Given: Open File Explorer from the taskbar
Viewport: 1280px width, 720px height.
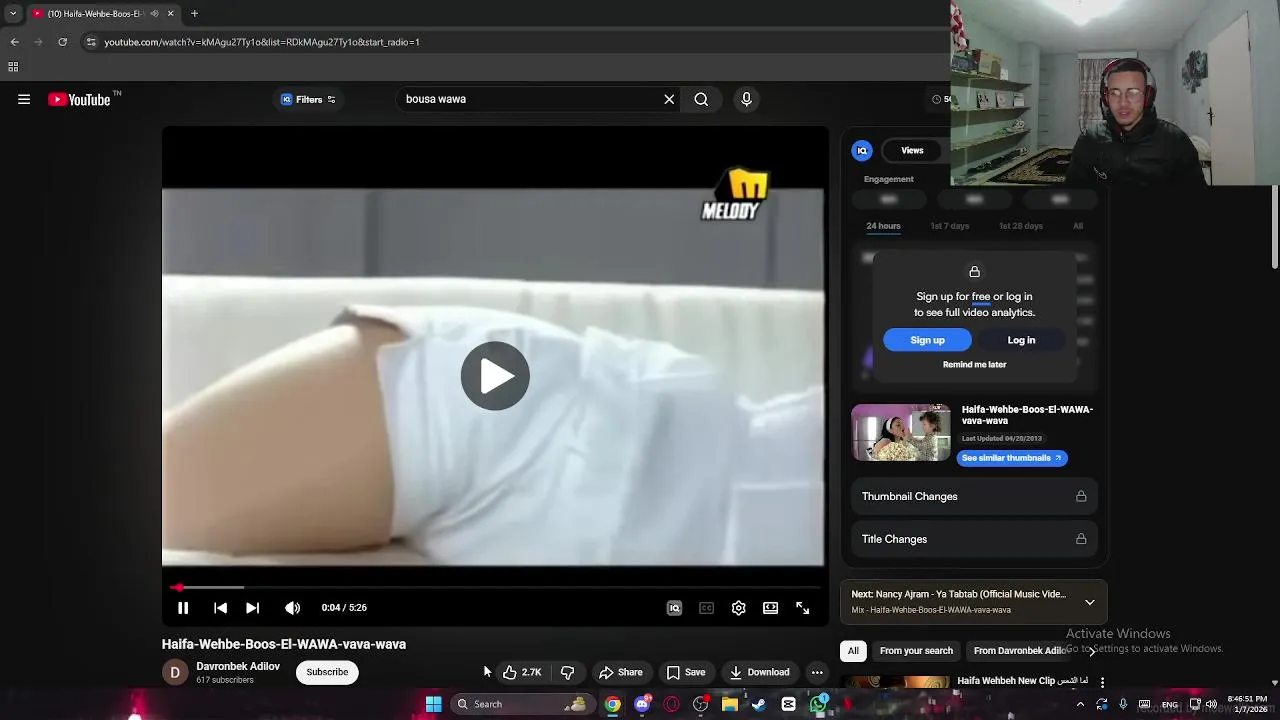Looking at the screenshot, I should pos(730,704).
